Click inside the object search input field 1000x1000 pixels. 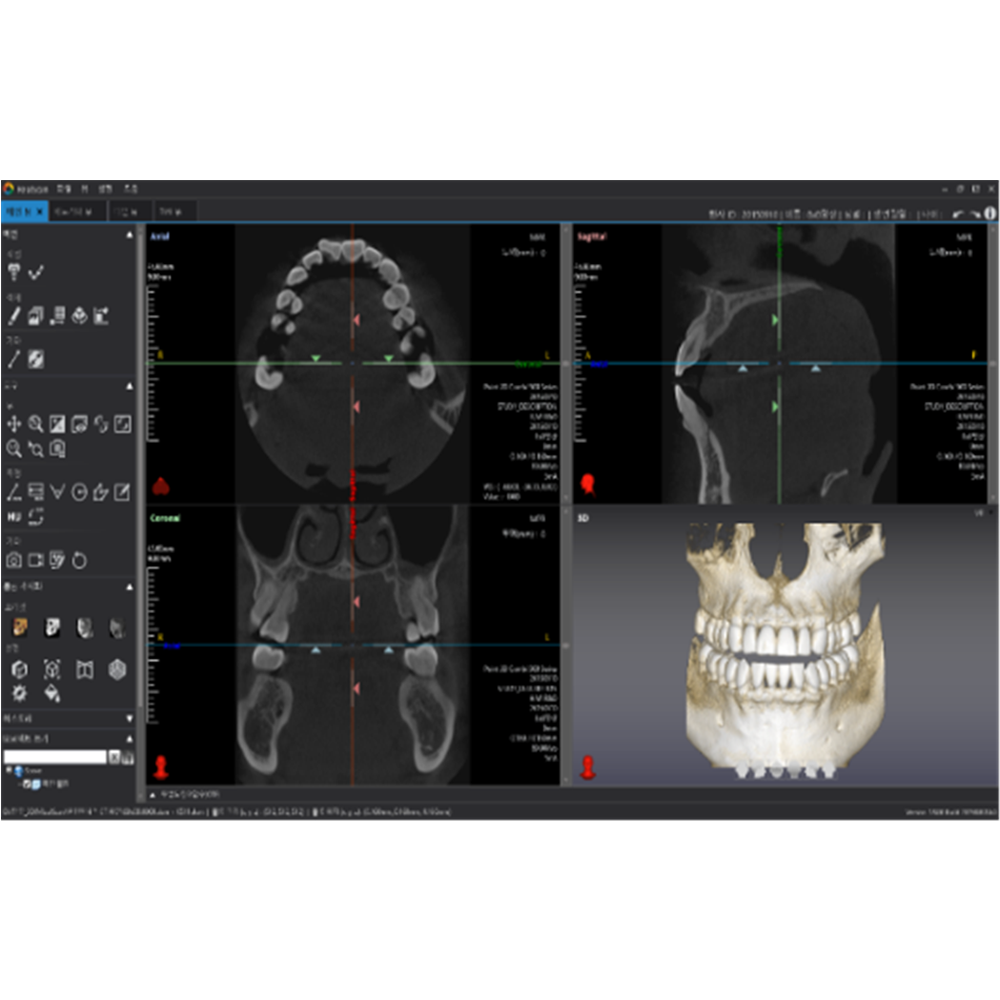click(55, 757)
